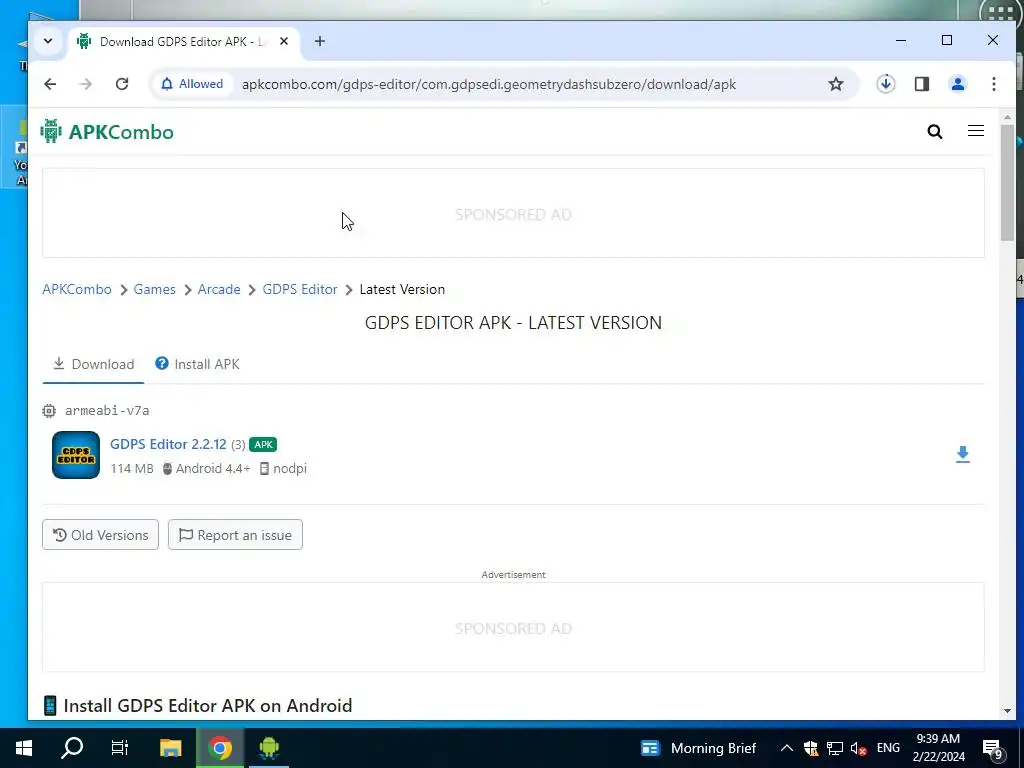The width and height of the screenshot is (1024, 768).
Task: Click the scrollbar up arrow
Action: point(1007,117)
